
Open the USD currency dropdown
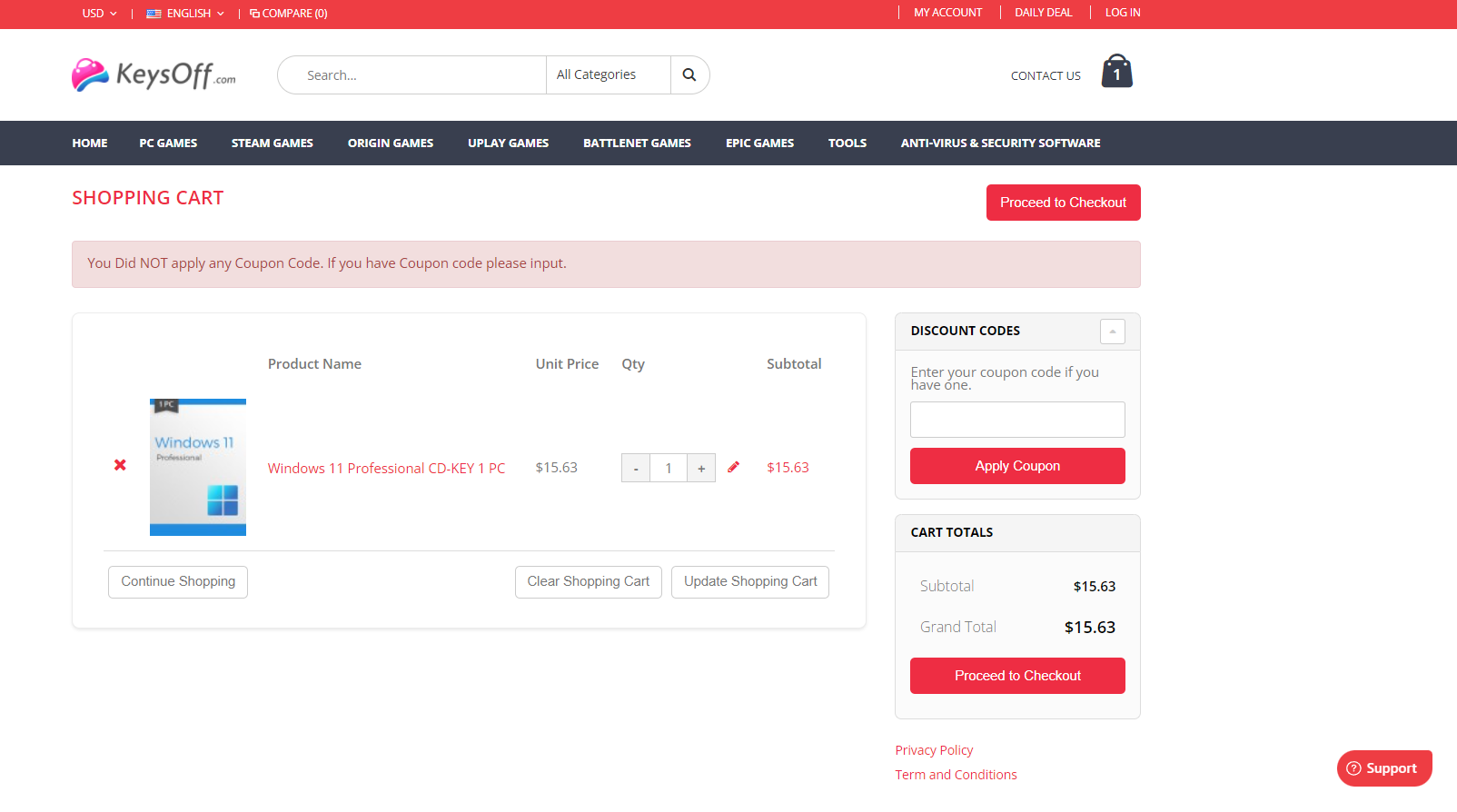tap(99, 14)
